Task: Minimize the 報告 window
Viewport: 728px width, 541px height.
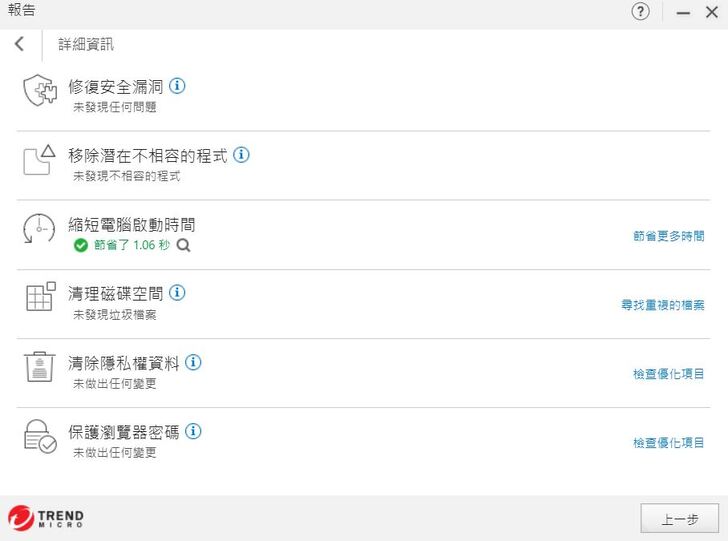Action: click(x=684, y=12)
